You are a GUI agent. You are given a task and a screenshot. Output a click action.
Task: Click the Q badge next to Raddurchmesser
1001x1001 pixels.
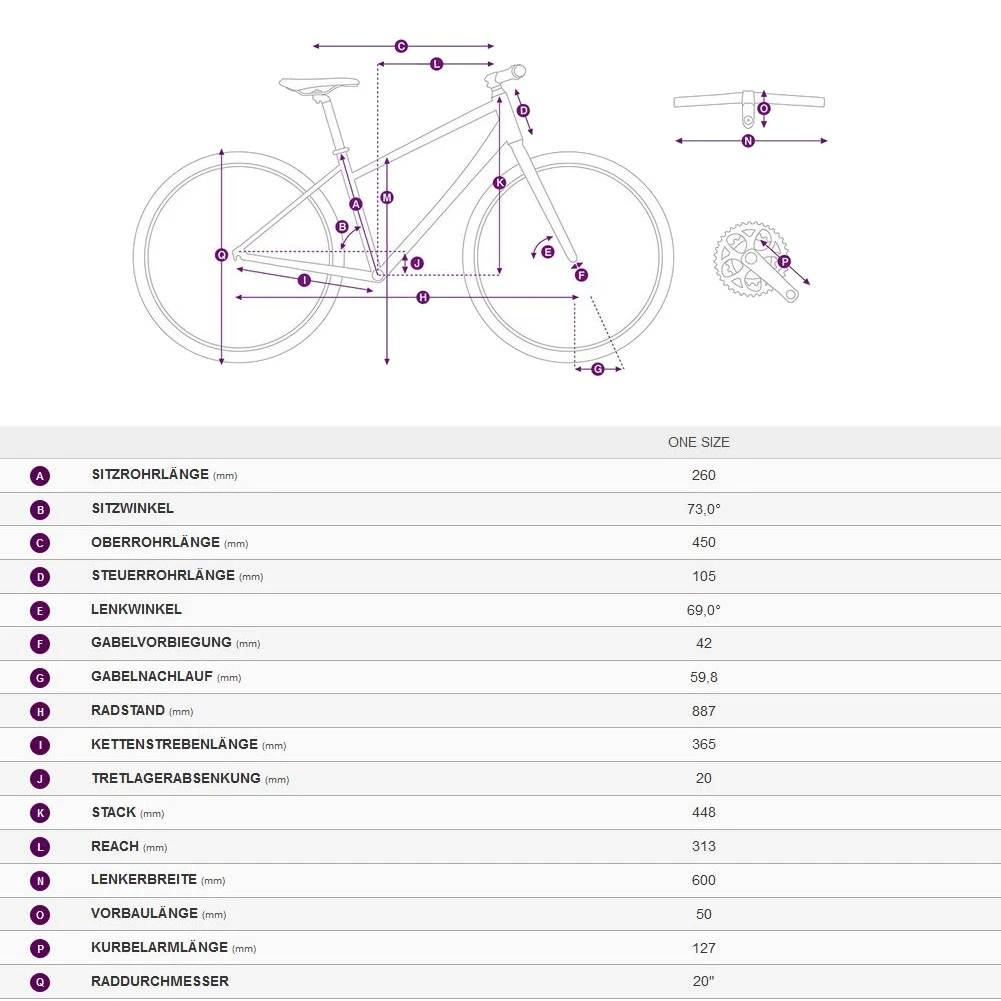(40, 982)
